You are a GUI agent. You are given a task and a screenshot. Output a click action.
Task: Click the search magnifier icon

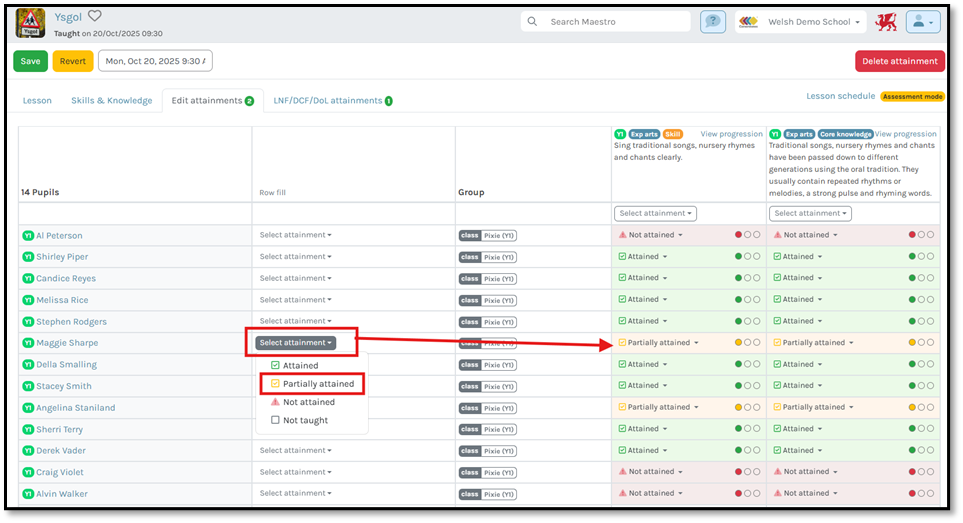point(532,22)
